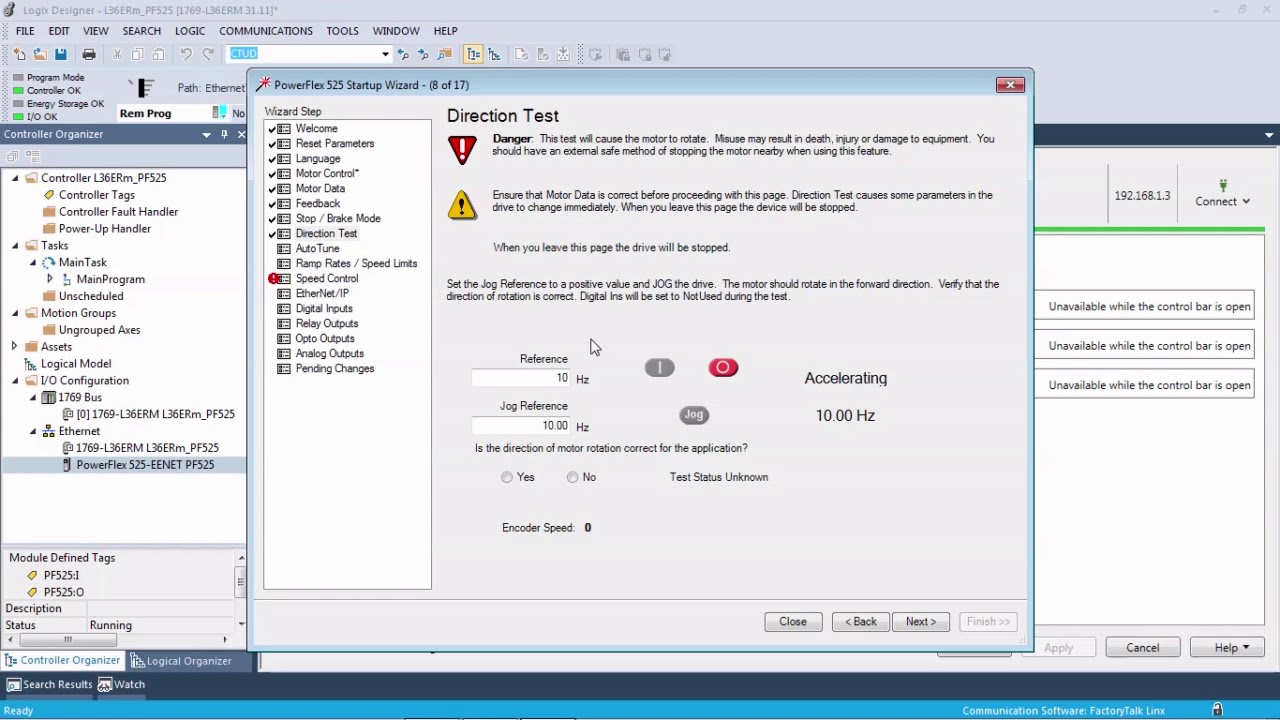The image size is (1280, 720).
Task: Select No for rotation direction correct
Action: (x=572, y=478)
